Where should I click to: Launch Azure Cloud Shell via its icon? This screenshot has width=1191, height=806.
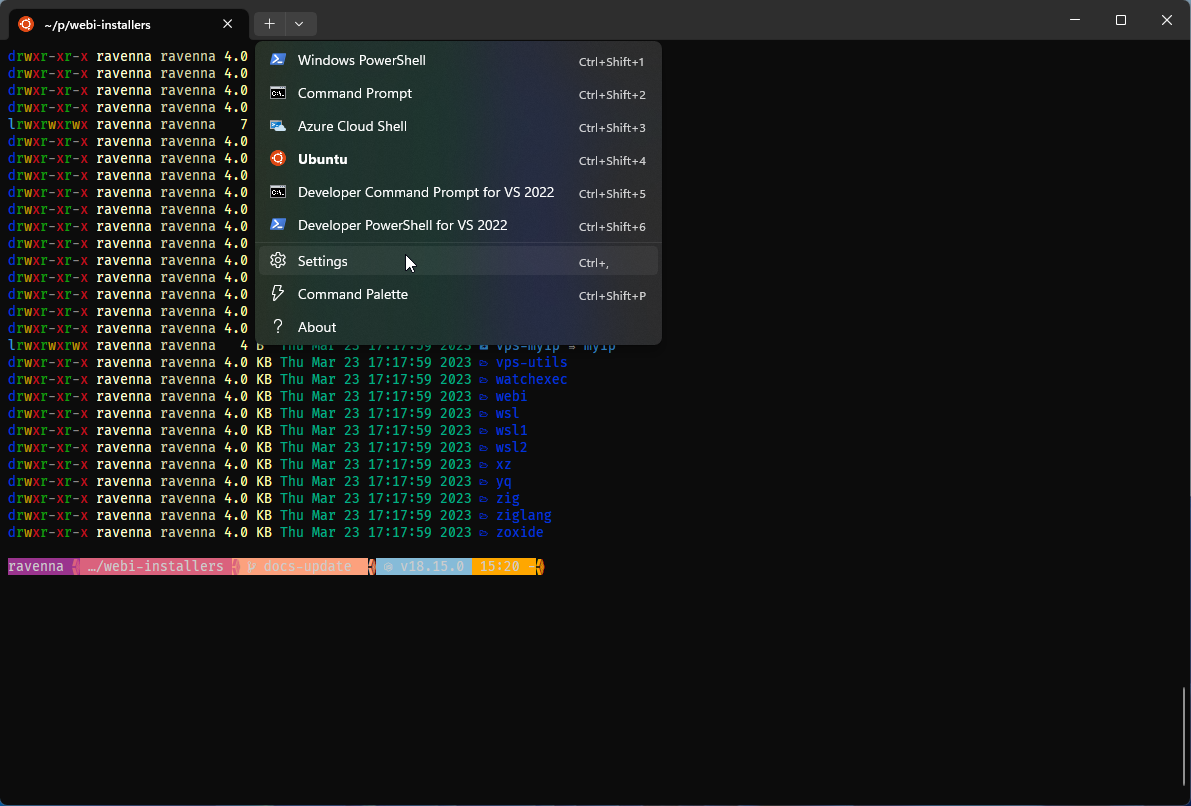coord(278,126)
